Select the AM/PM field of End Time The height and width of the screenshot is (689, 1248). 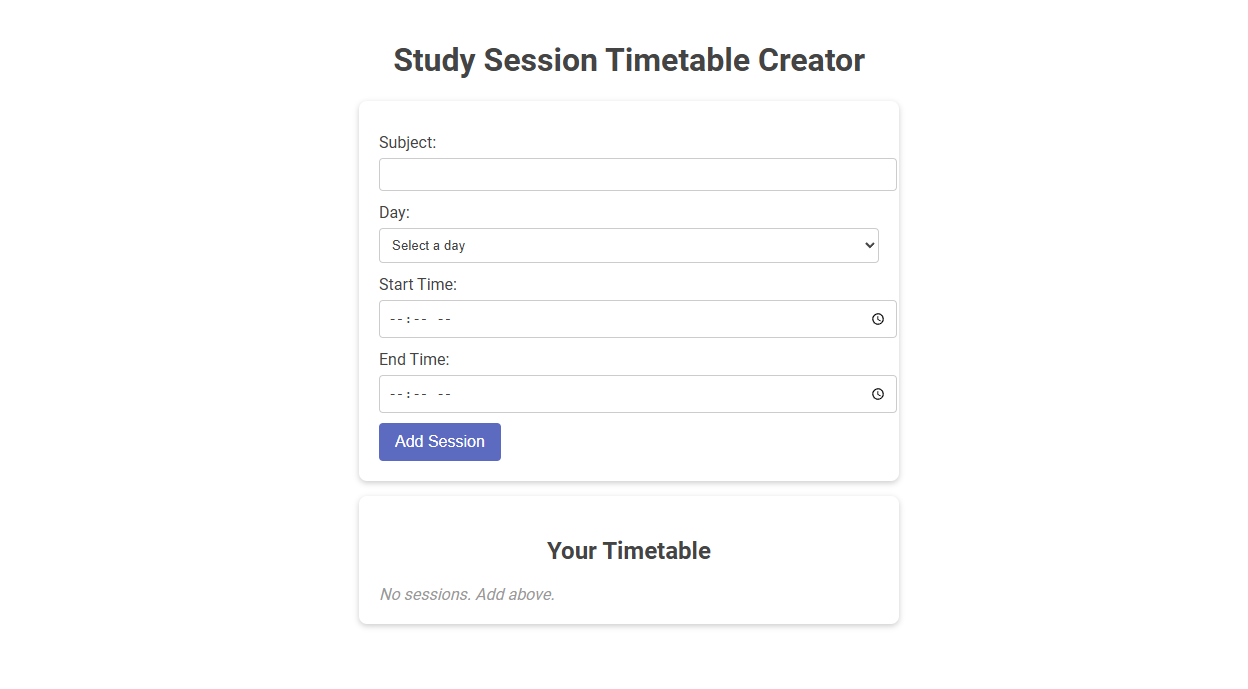444,393
